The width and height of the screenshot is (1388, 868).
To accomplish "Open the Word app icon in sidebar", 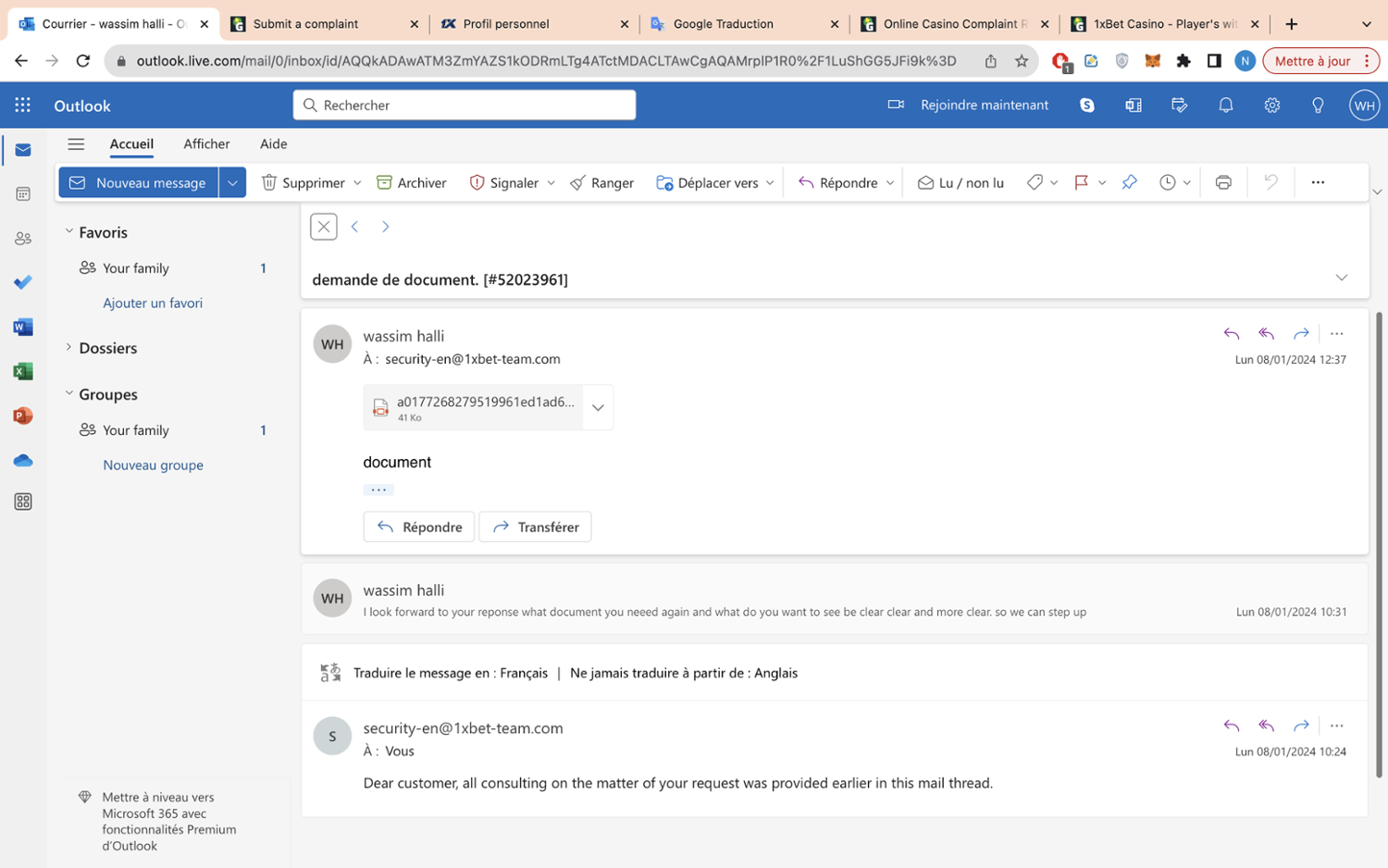I will (23, 327).
